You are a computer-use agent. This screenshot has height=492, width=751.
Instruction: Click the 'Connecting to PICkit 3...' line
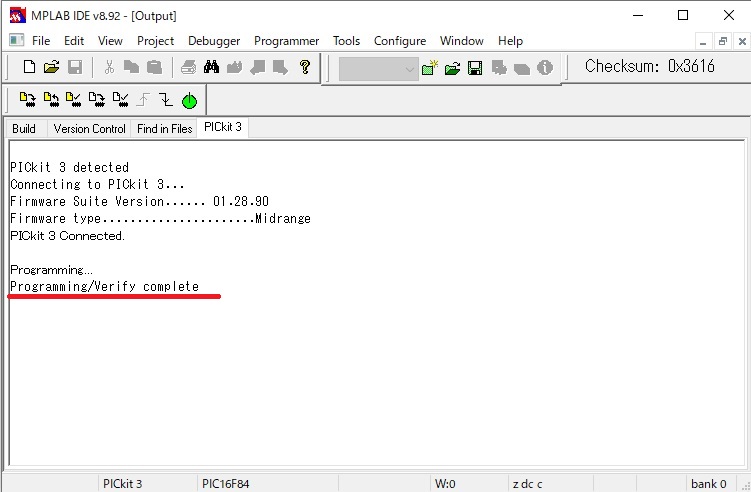pos(97,184)
